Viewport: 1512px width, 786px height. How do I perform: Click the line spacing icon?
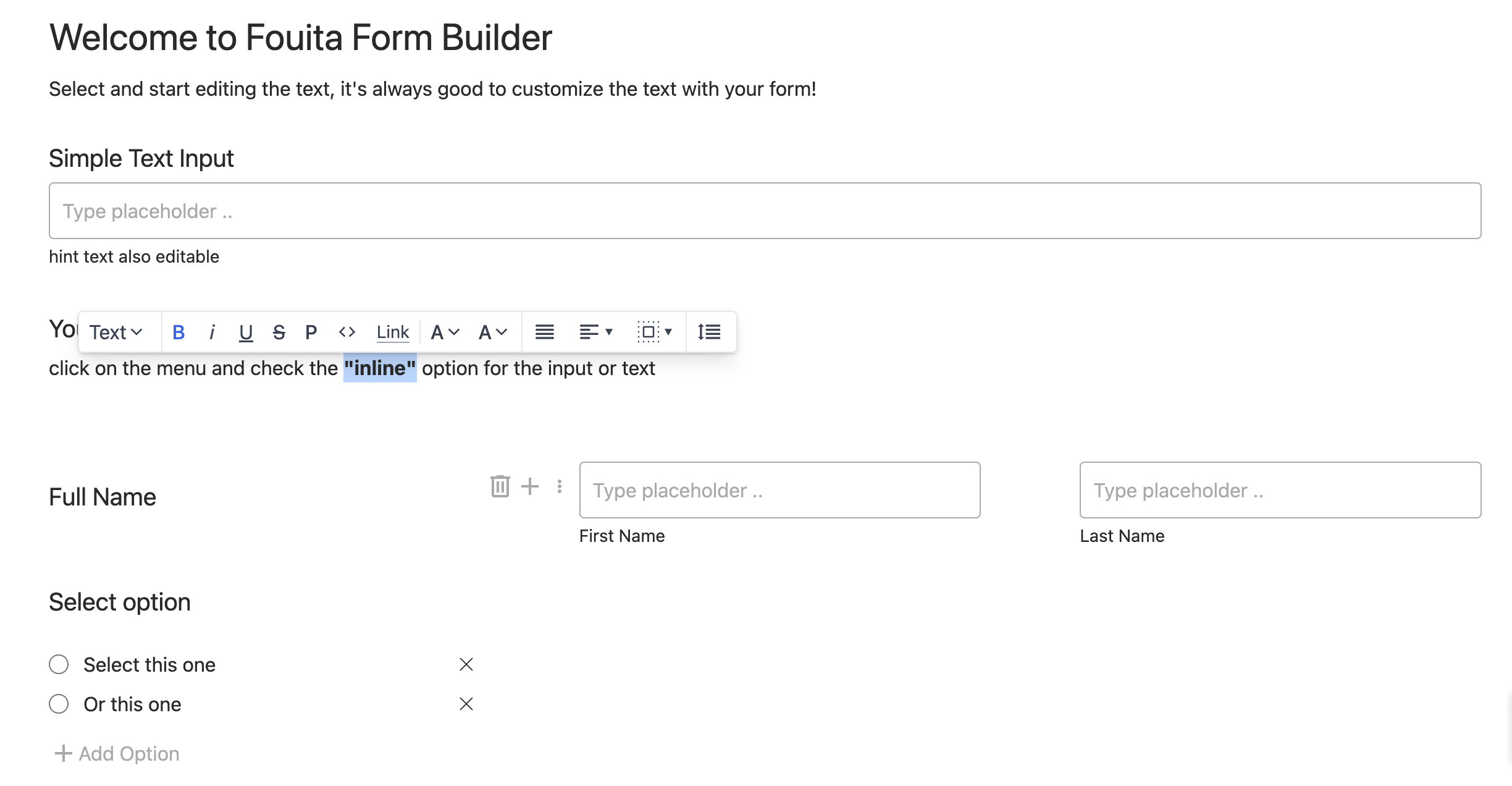click(710, 332)
